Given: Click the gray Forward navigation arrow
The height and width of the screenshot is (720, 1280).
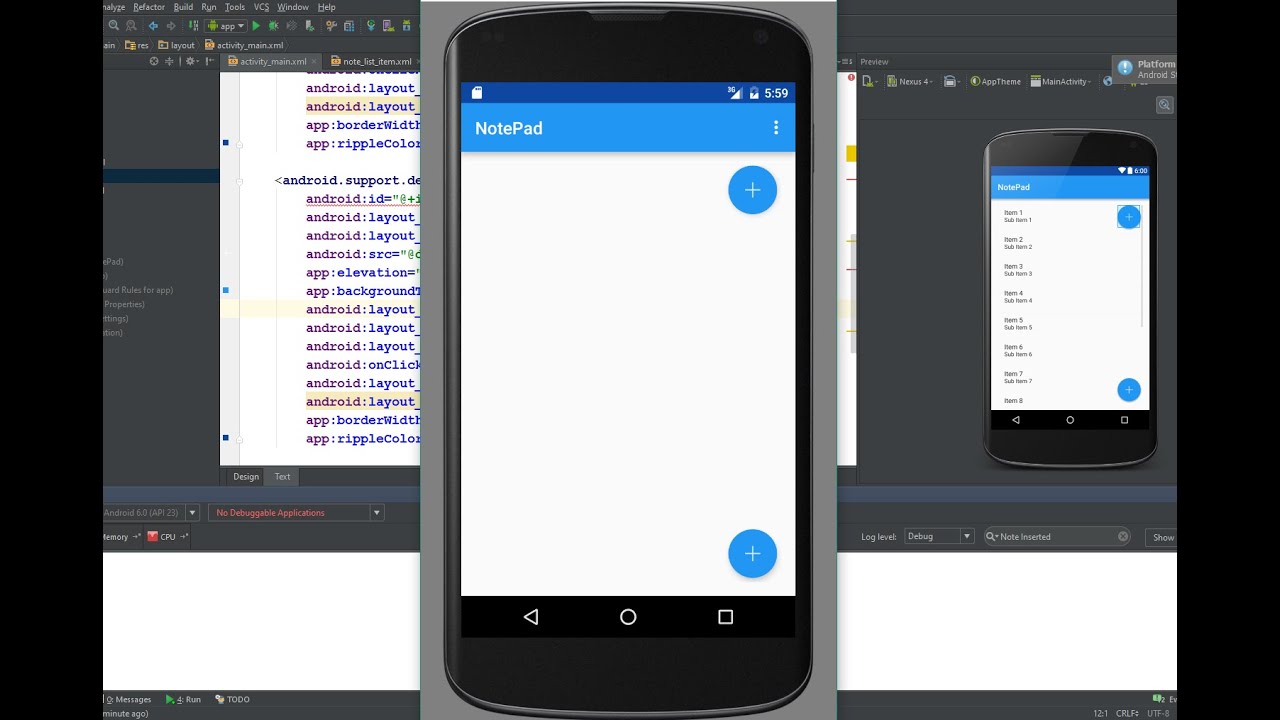Looking at the screenshot, I should (x=171, y=26).
